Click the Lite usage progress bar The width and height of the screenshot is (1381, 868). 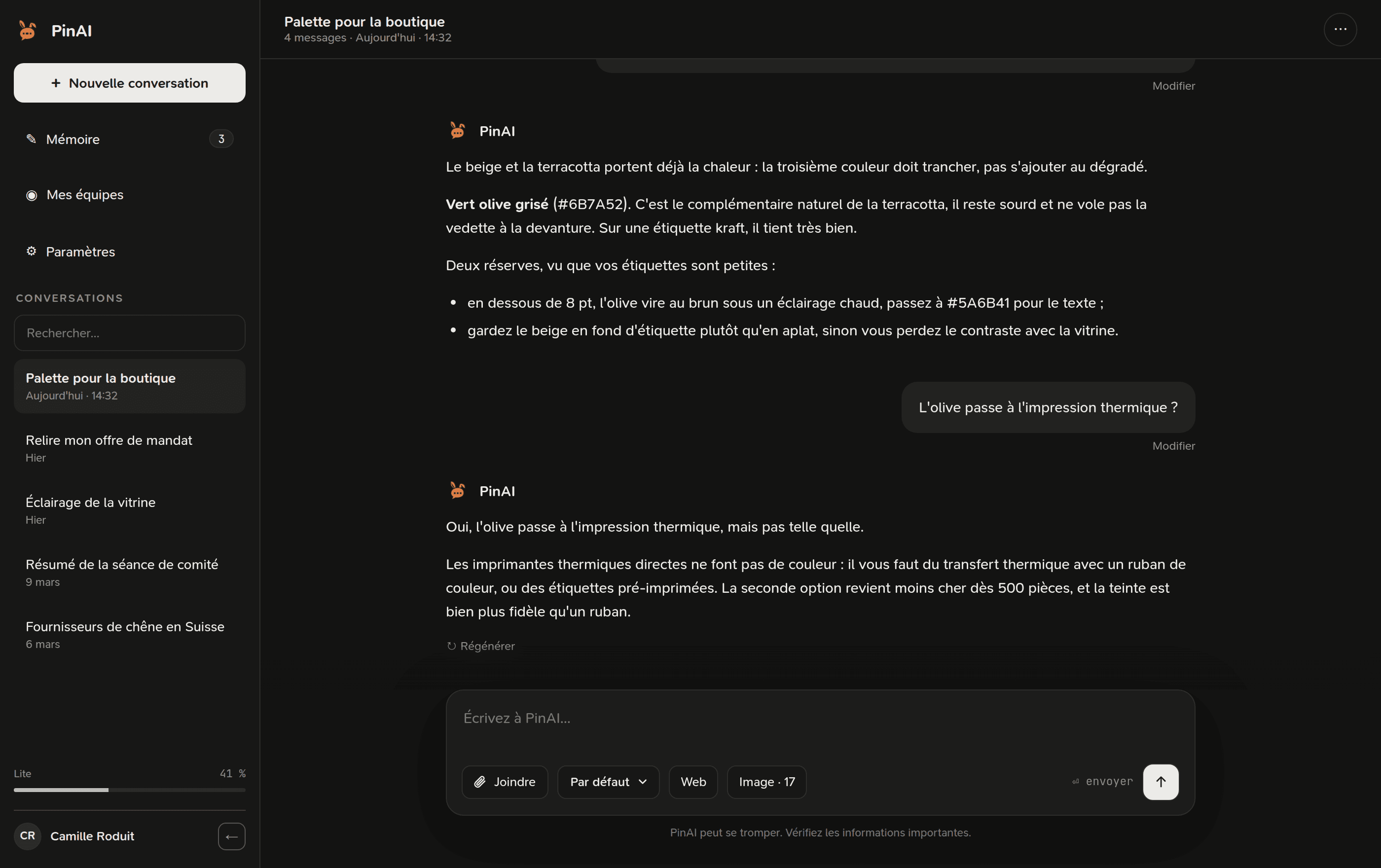130,790
